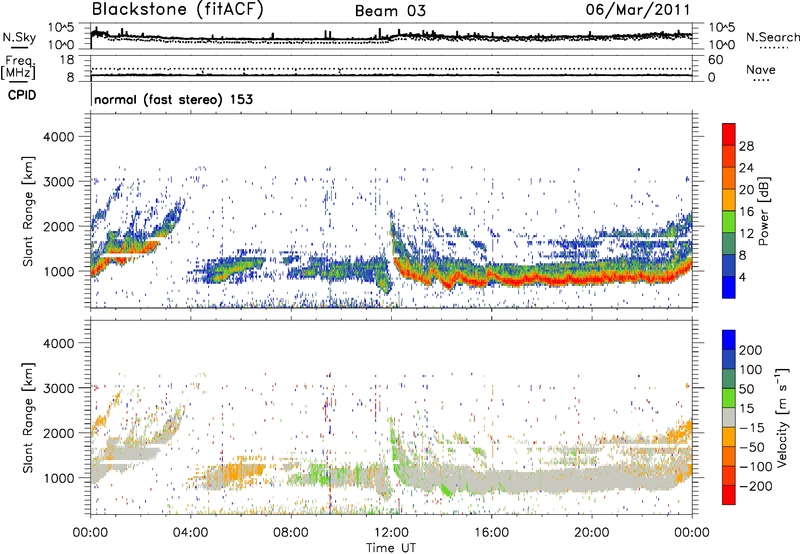This screenshot has height=554, width=800.
Task: Click the '200' label on the velocity colorbar
Action: [x=751, y=350]
